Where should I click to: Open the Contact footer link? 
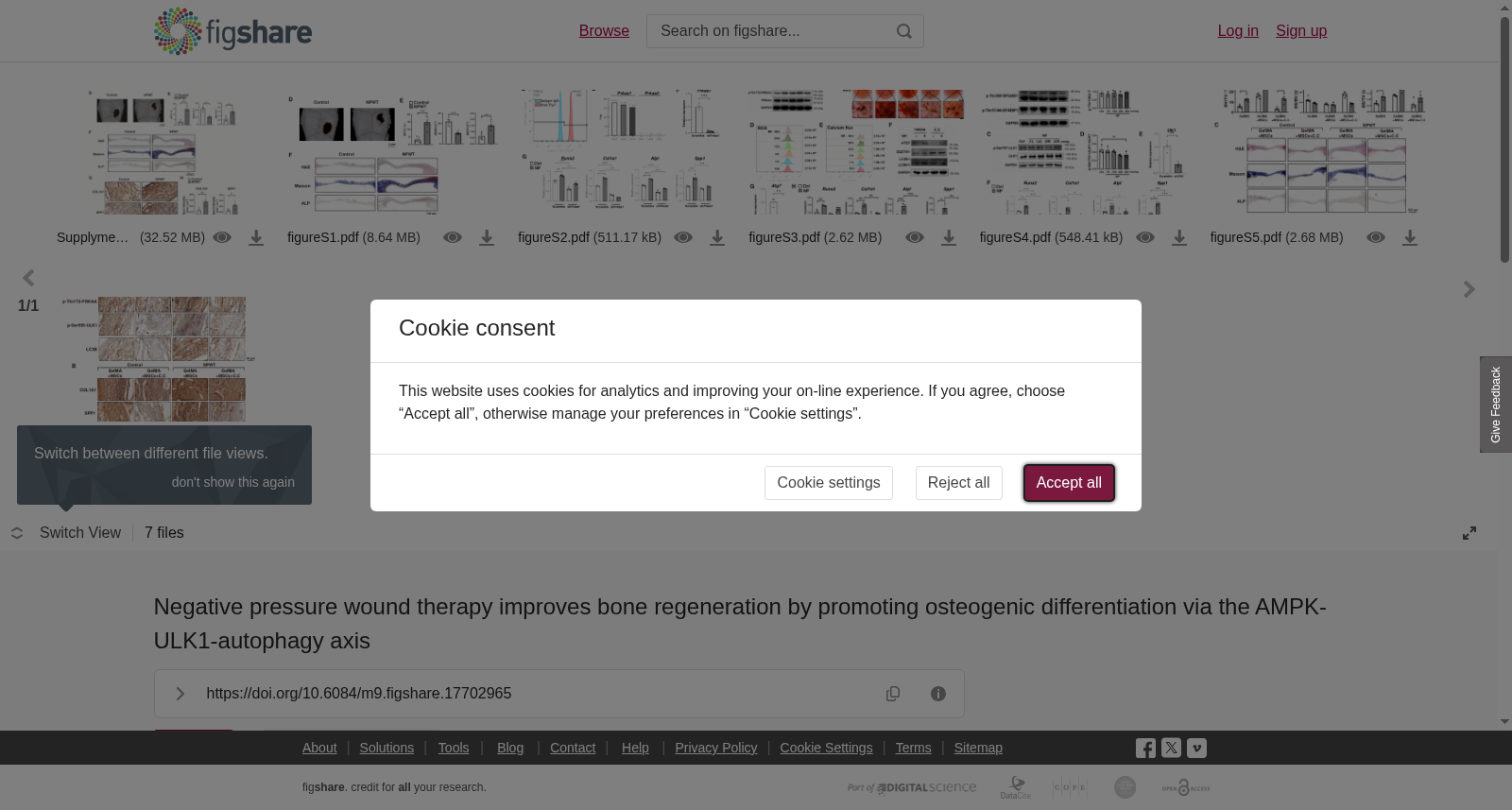[573, 748]
